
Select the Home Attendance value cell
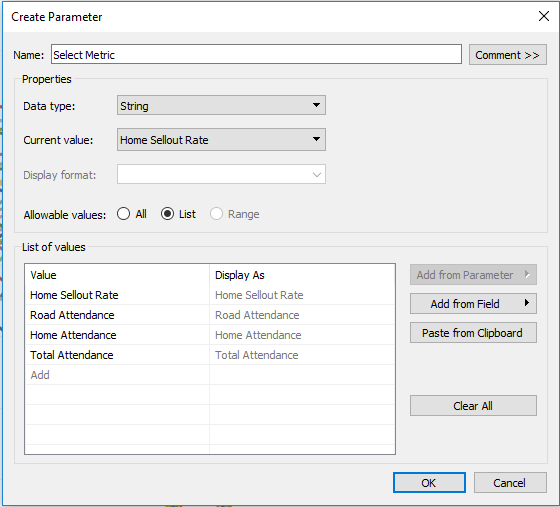pyautogui.click(x=117, y=335)
